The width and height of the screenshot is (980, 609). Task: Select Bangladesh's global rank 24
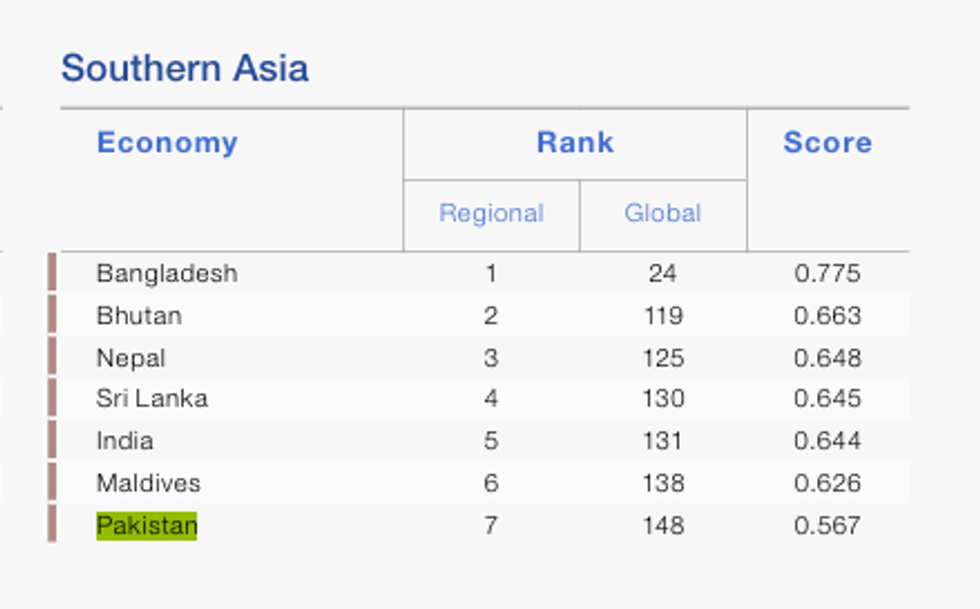(x=662, y=274)
